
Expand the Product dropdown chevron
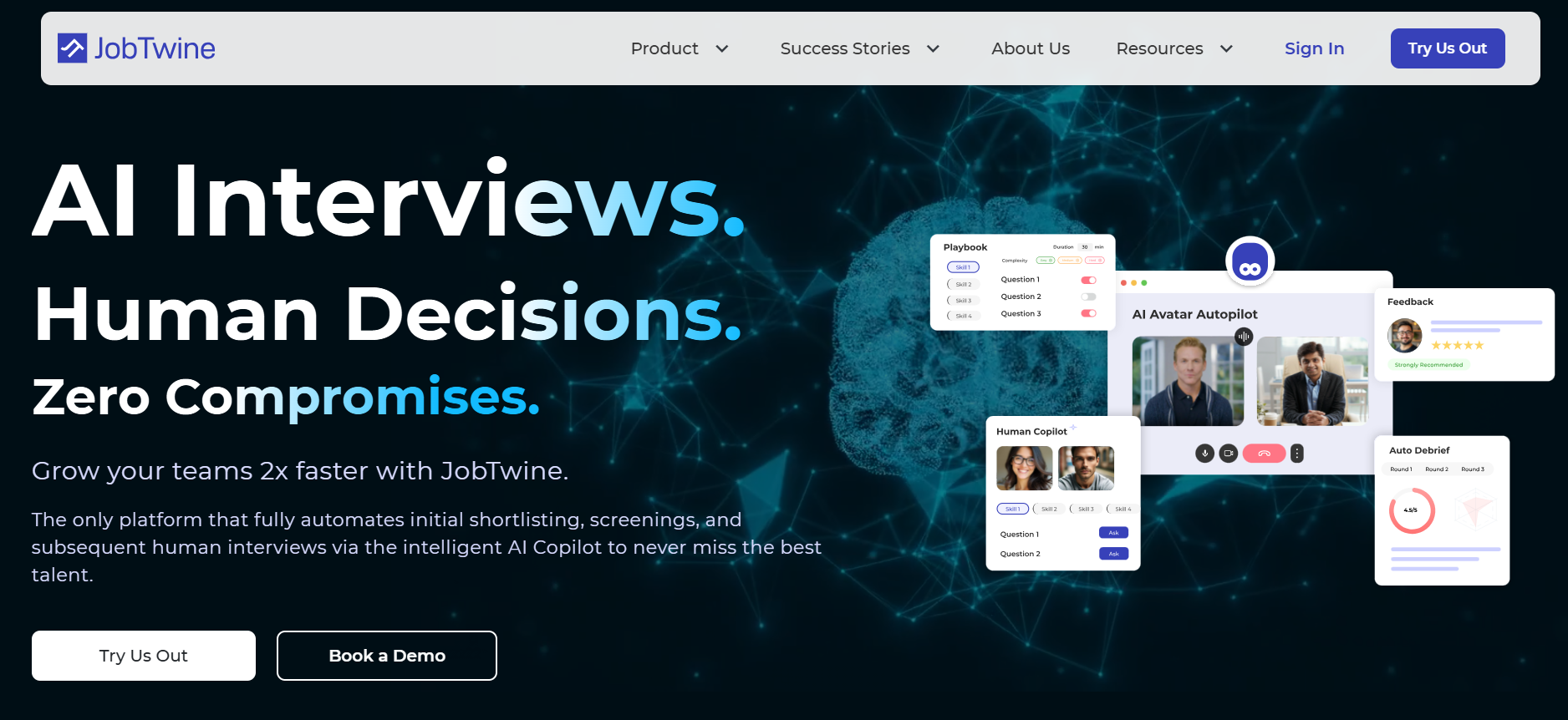click(x=722, y=48)
